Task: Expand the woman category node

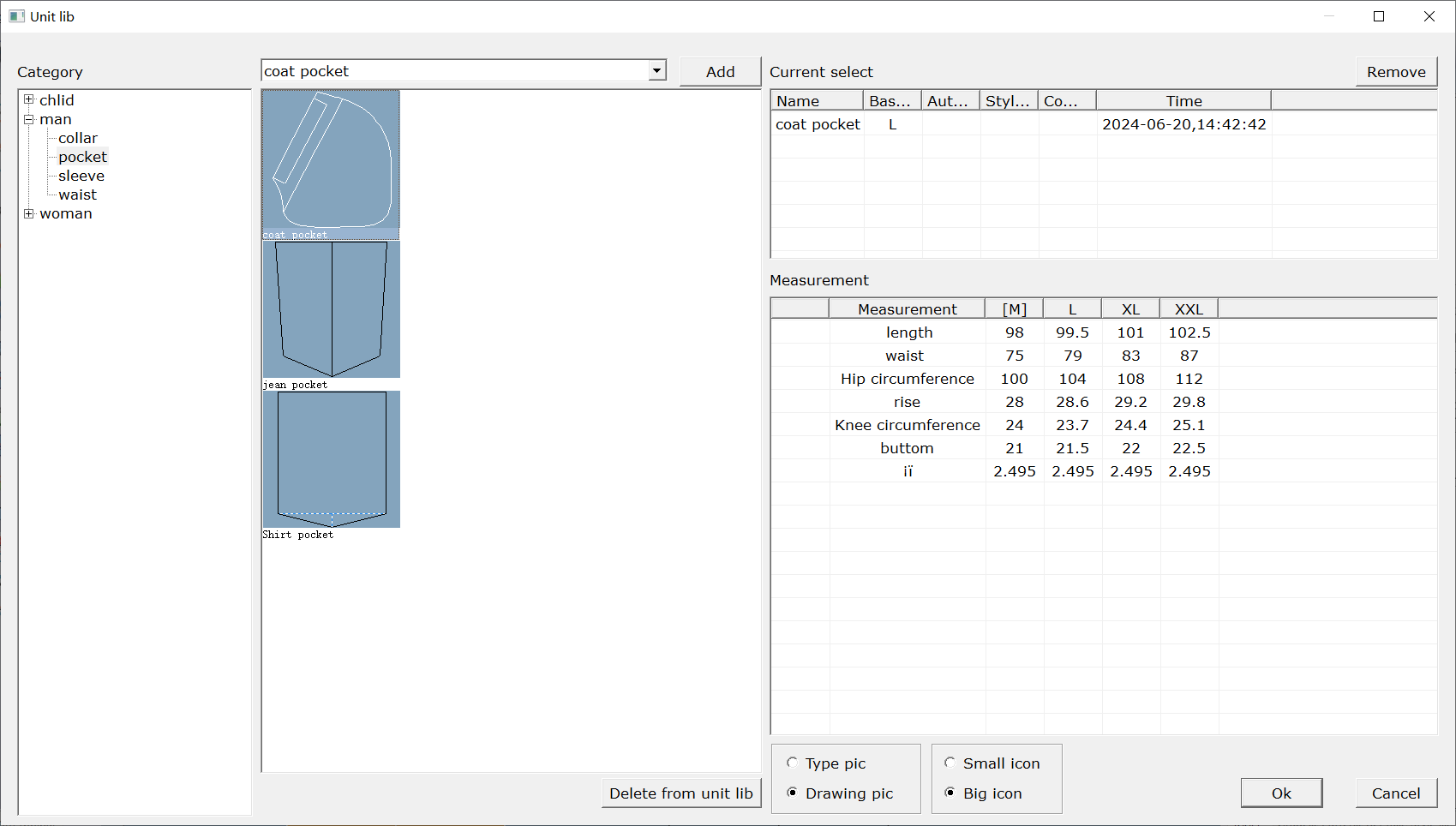Action: coord(29,213)
